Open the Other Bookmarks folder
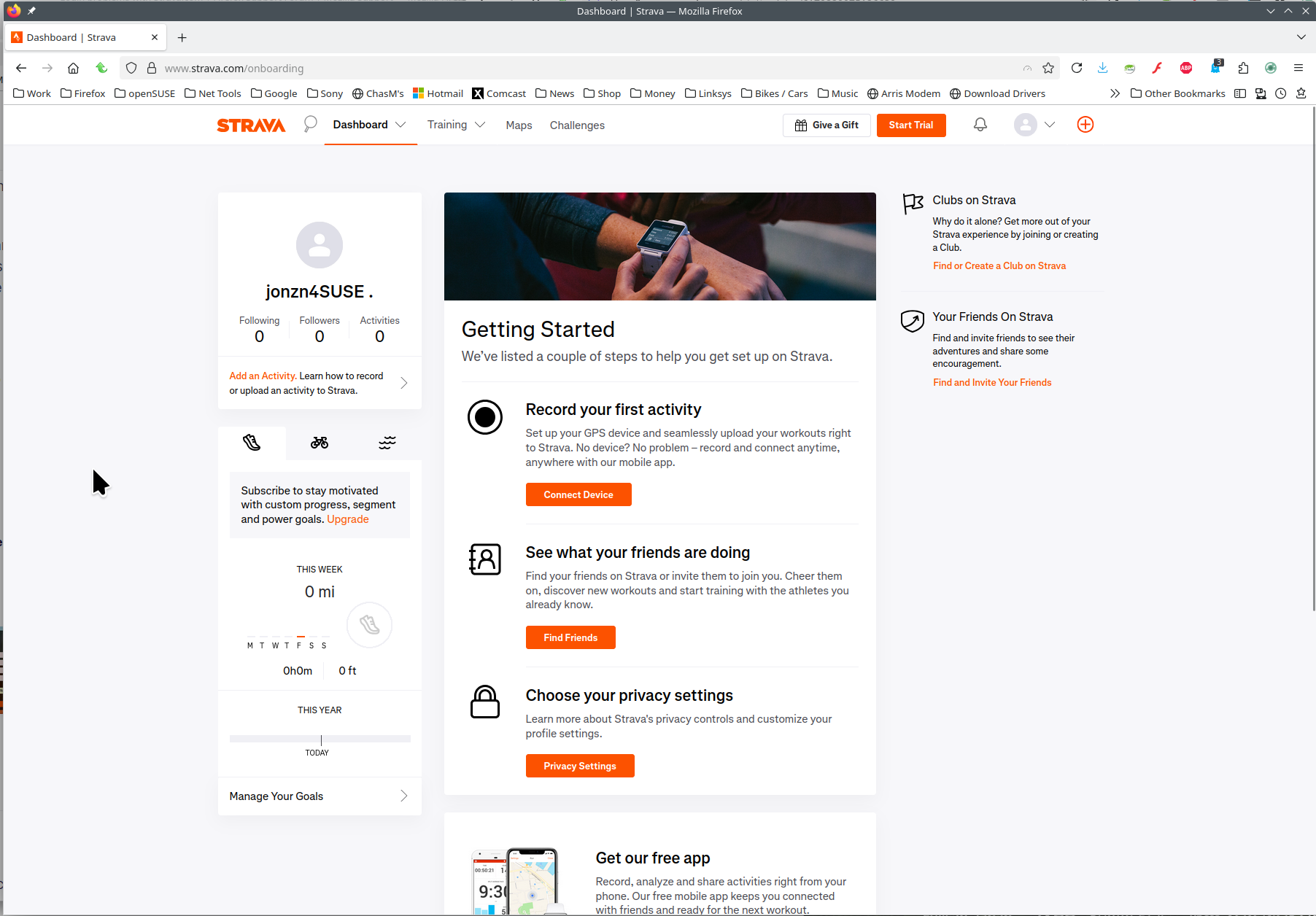 pos(1177,93)
